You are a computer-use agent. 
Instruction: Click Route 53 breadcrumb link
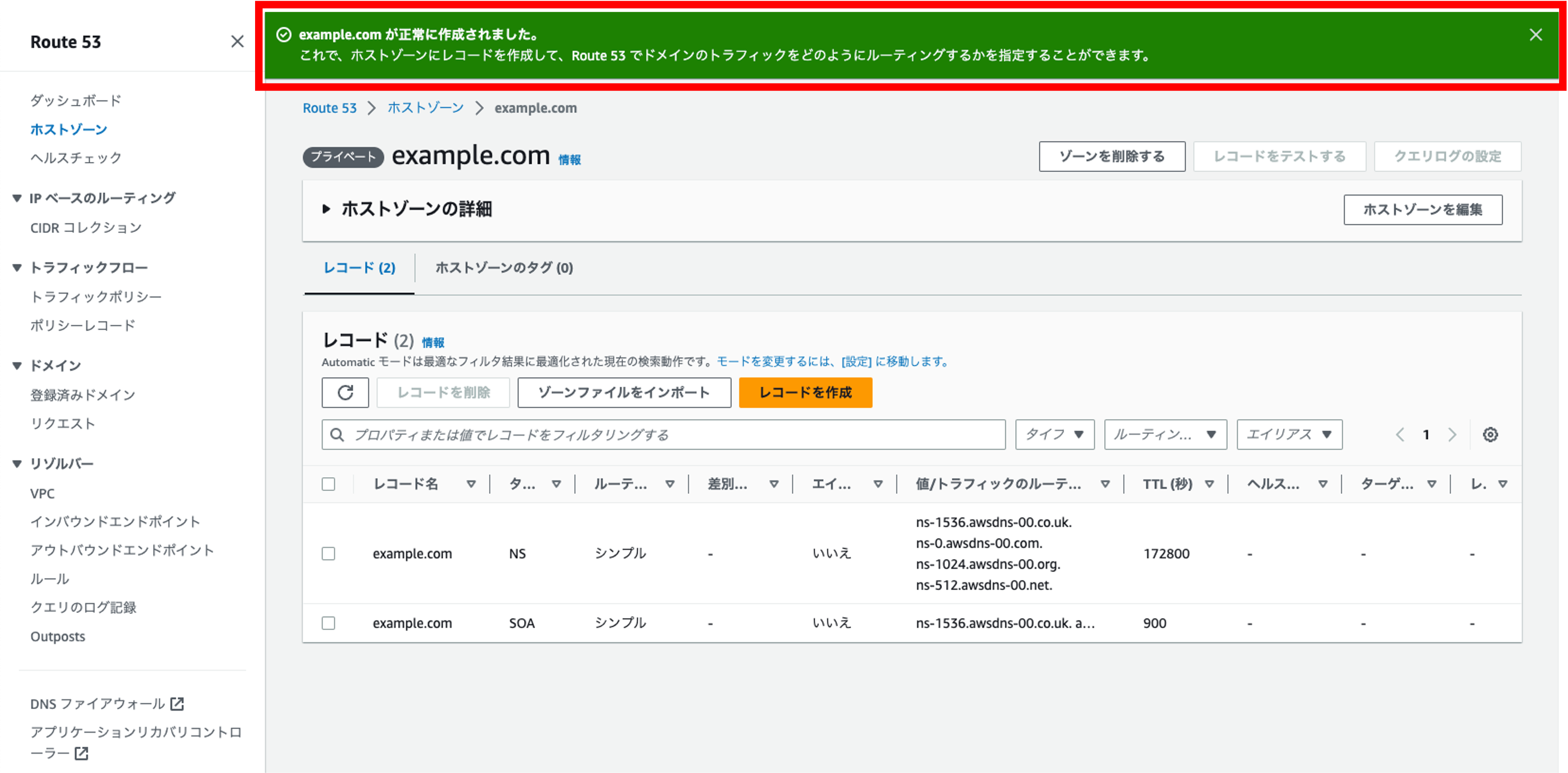329,108
